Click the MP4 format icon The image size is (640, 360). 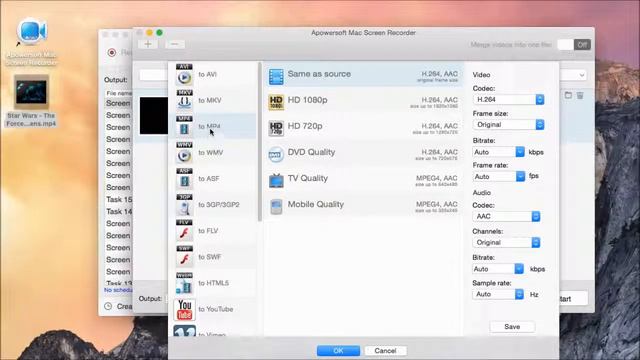[184, 126]
